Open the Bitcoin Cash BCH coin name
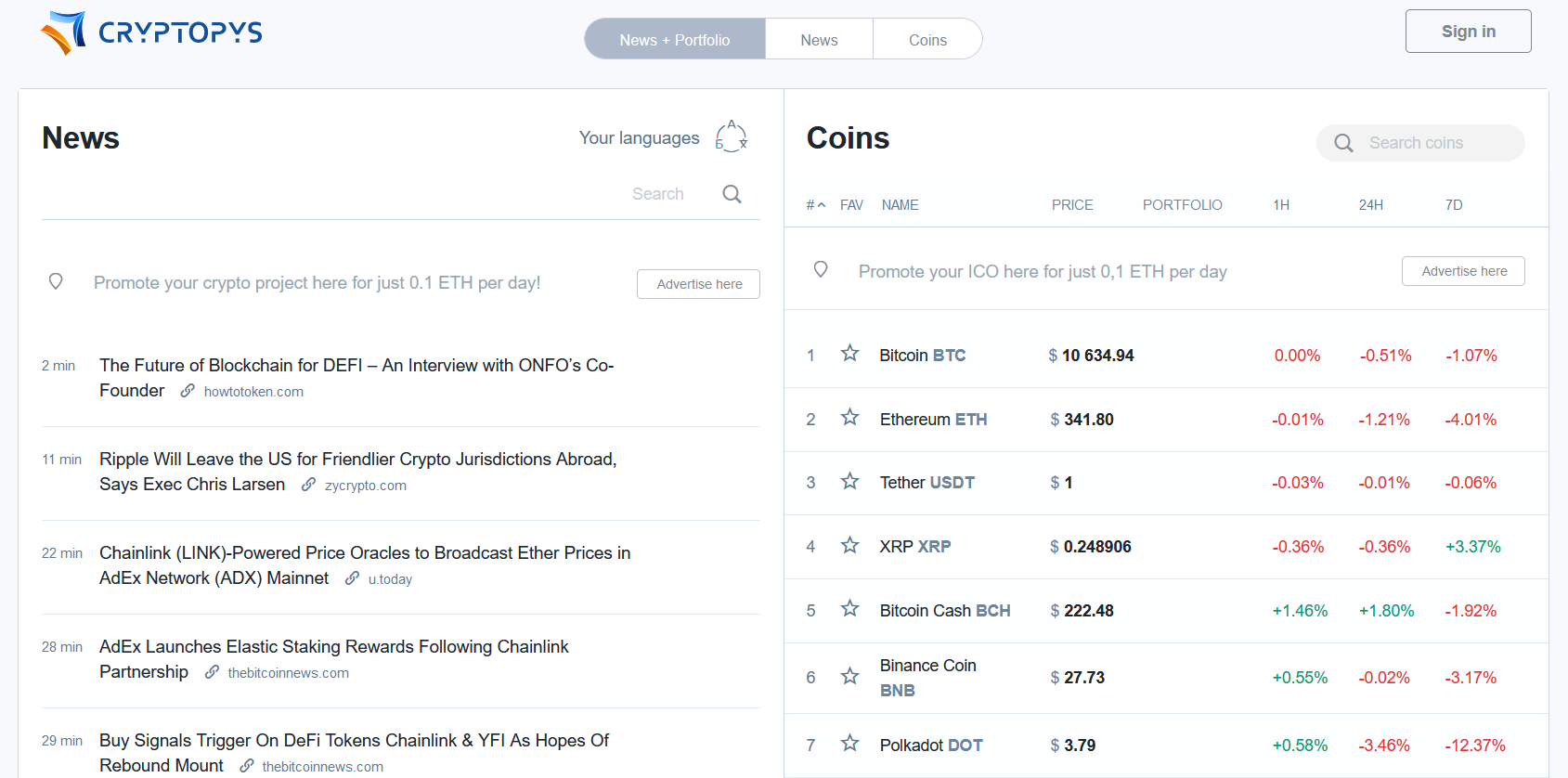This screenshot has width=1568, height=778. 945,611
